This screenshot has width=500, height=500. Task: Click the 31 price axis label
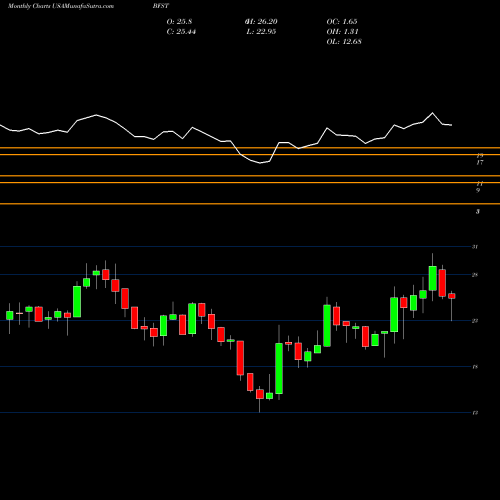475,247
